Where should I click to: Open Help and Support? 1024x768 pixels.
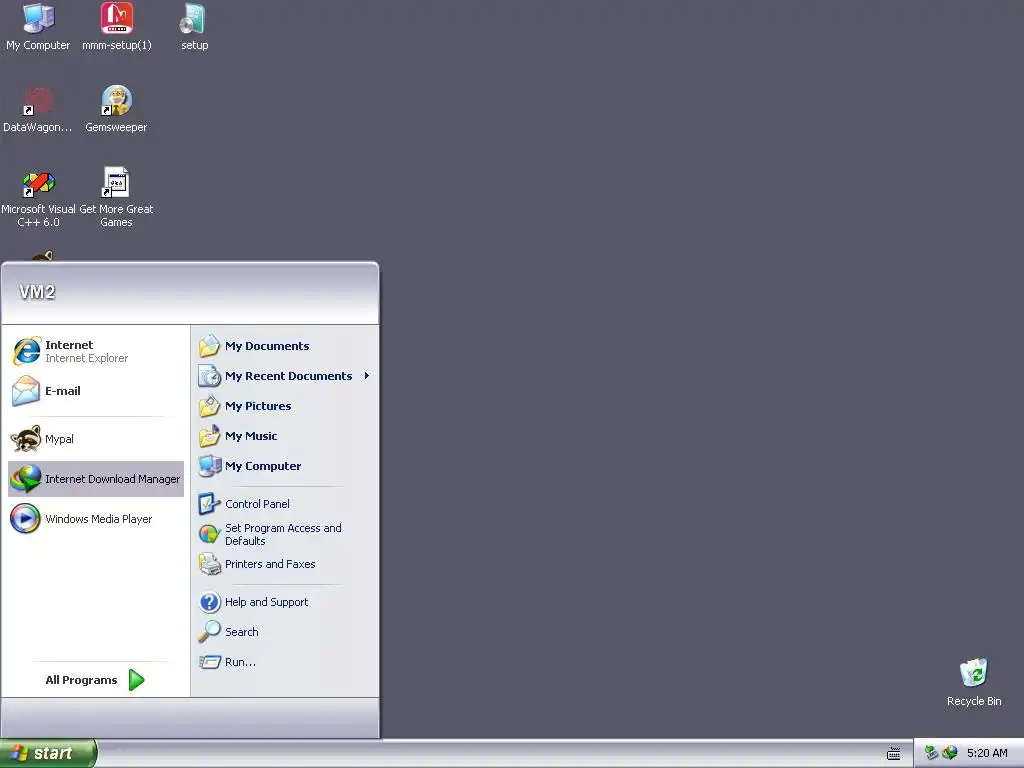[285, 602]
